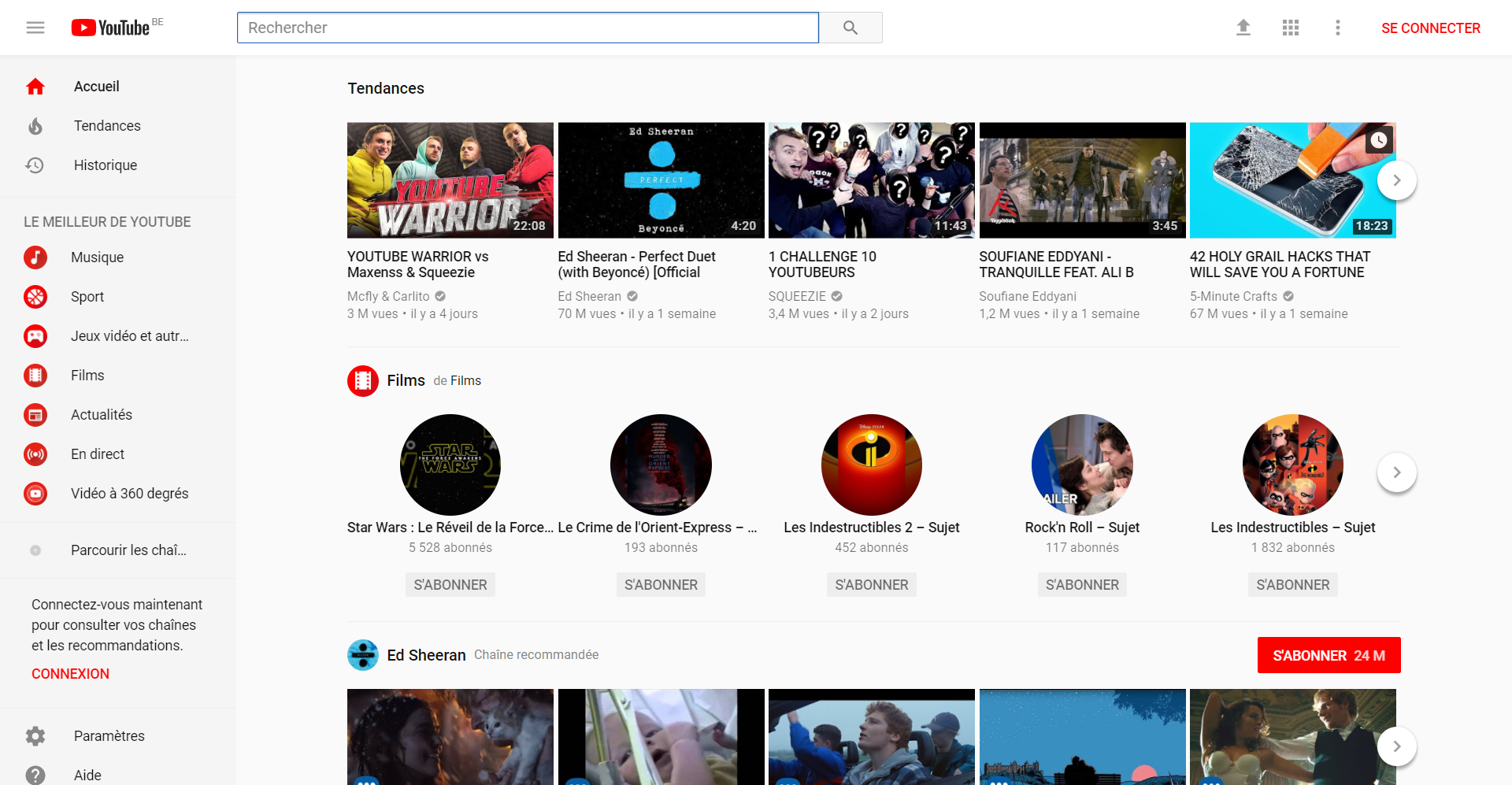Subscribe to Les Indestructibles – Sujet
The height and width of the screenshot is (785, 1512).
tap(1293, 585)
